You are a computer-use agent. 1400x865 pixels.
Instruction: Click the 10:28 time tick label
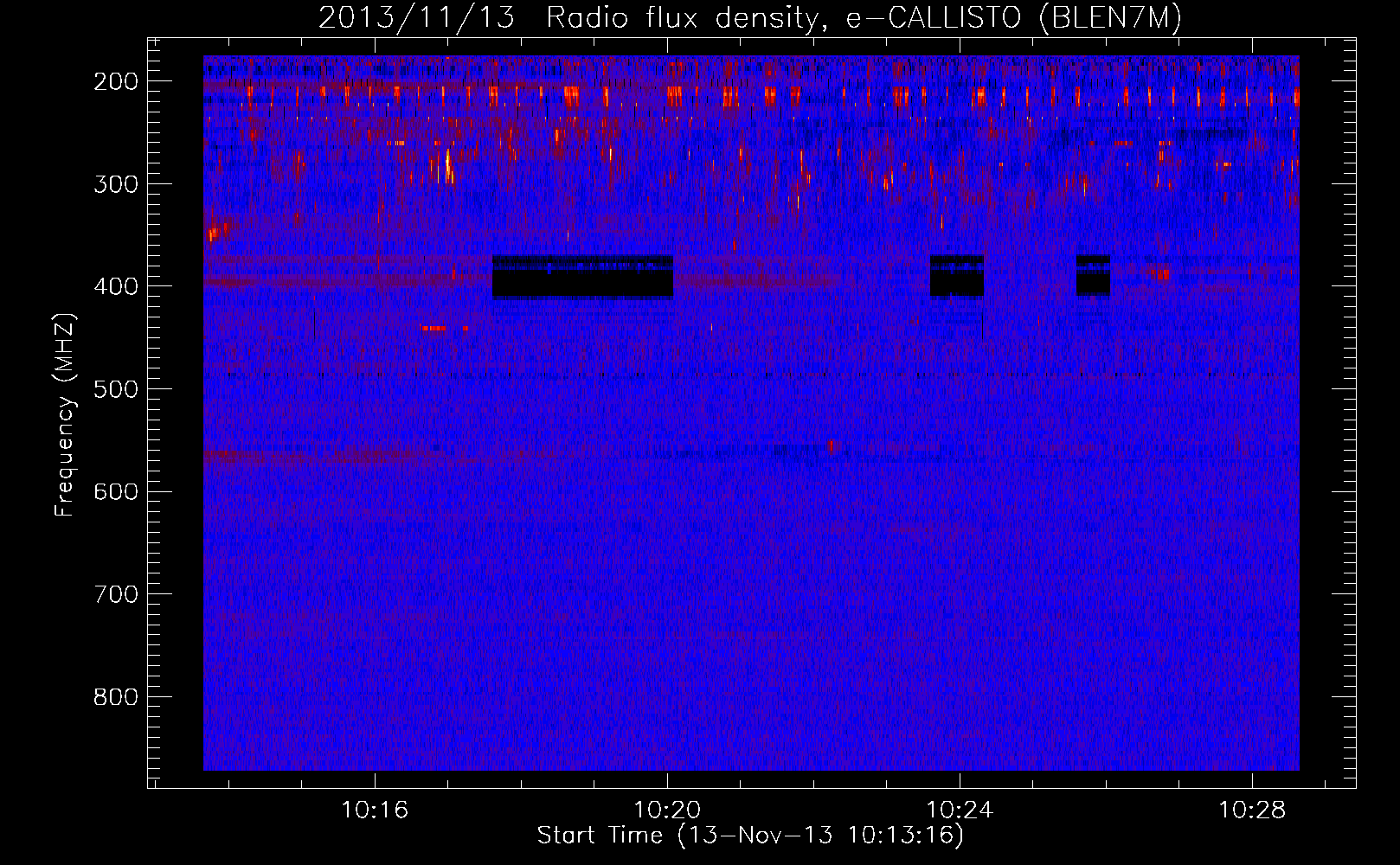click(x=1252, y=811)
